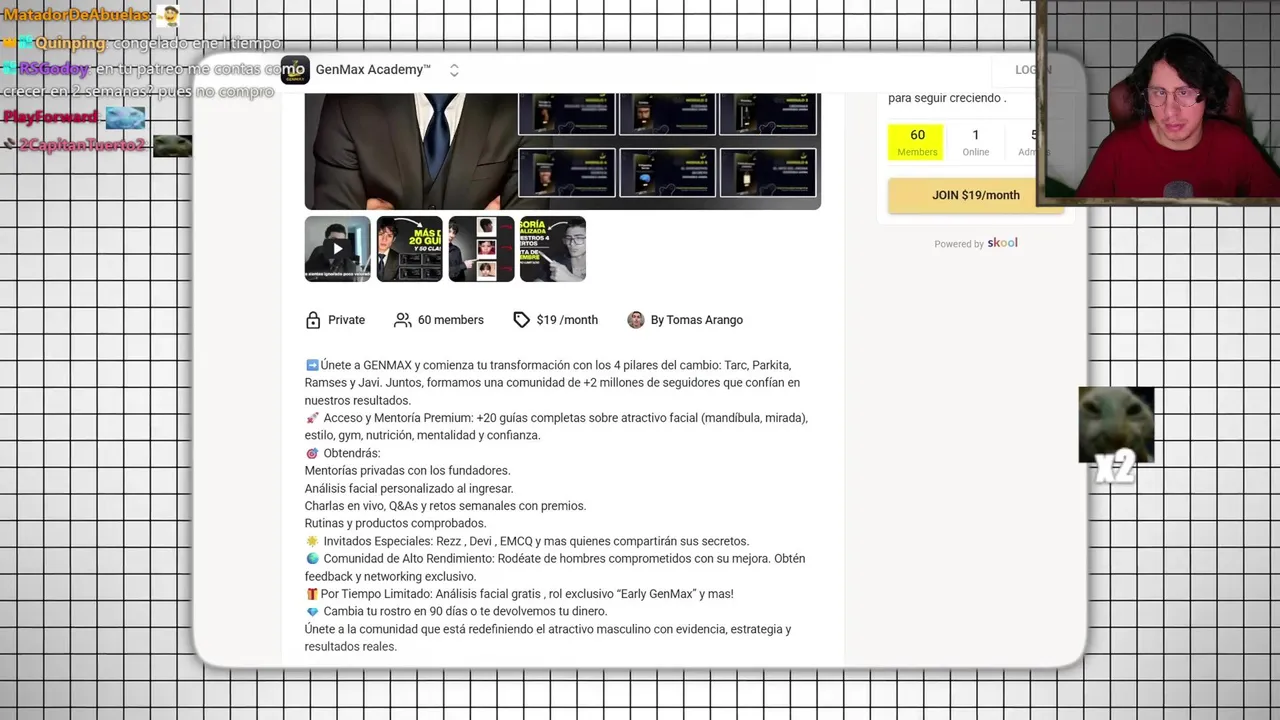The height and width of the screenshot is (720, 1280).
Task: Click 'para seguir creciendo .' sidebar text
Action: point(947,98)
